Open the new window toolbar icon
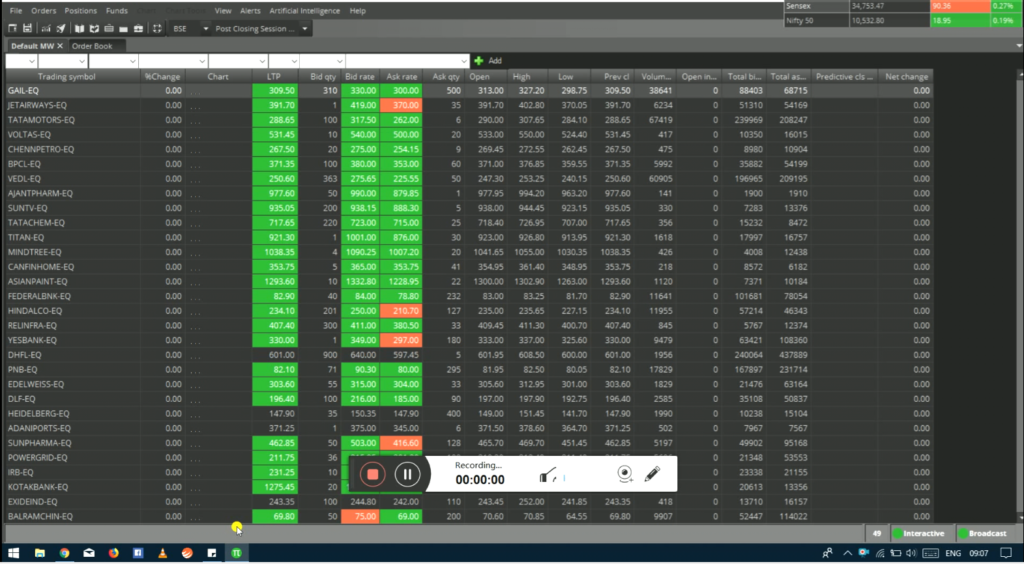 tap(12, 29)
